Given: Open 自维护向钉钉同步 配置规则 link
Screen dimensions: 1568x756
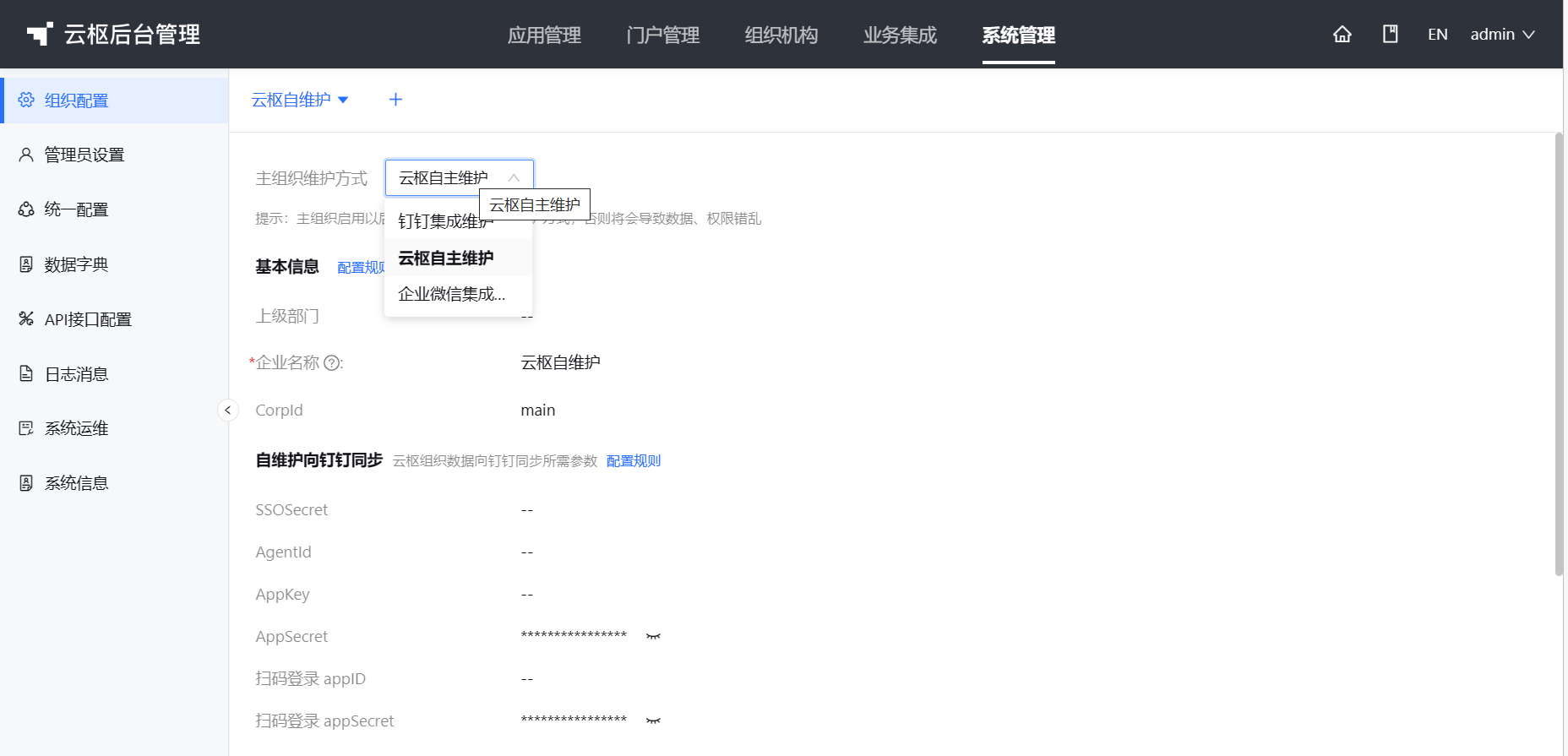Looking at the screenshot, I should (x=634, y=461).
